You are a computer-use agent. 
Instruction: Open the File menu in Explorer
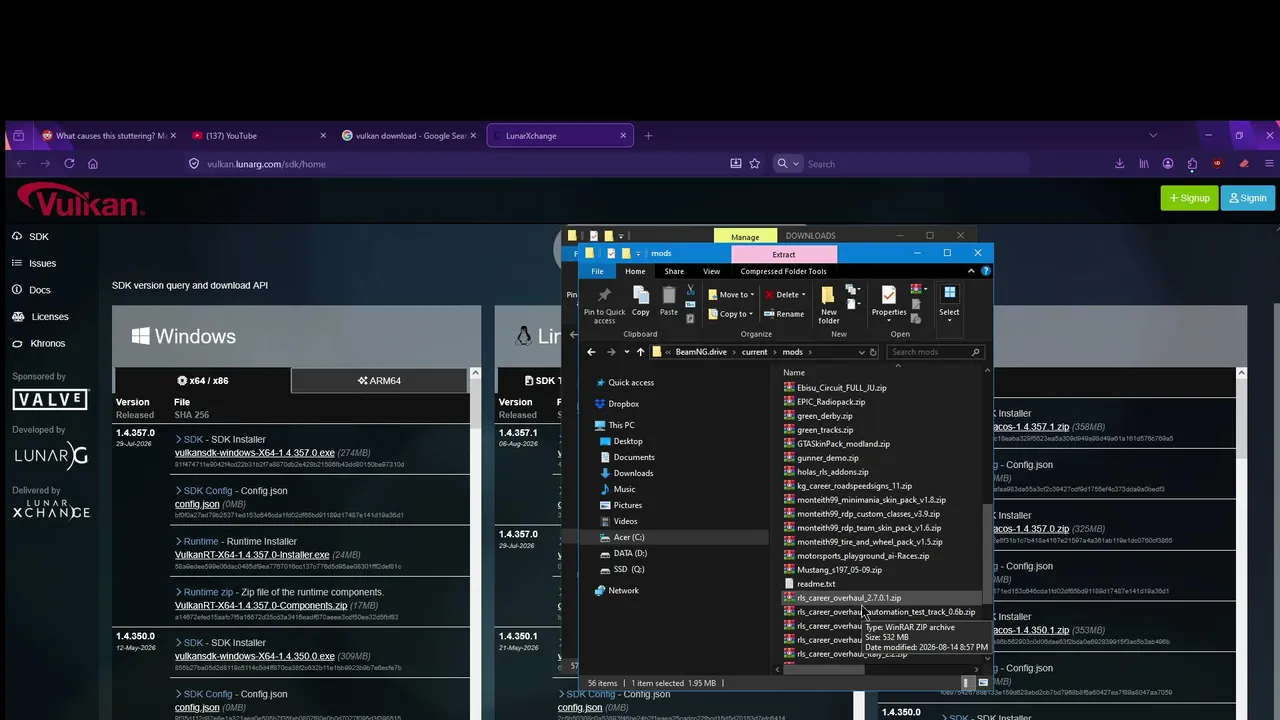[597, 271]
